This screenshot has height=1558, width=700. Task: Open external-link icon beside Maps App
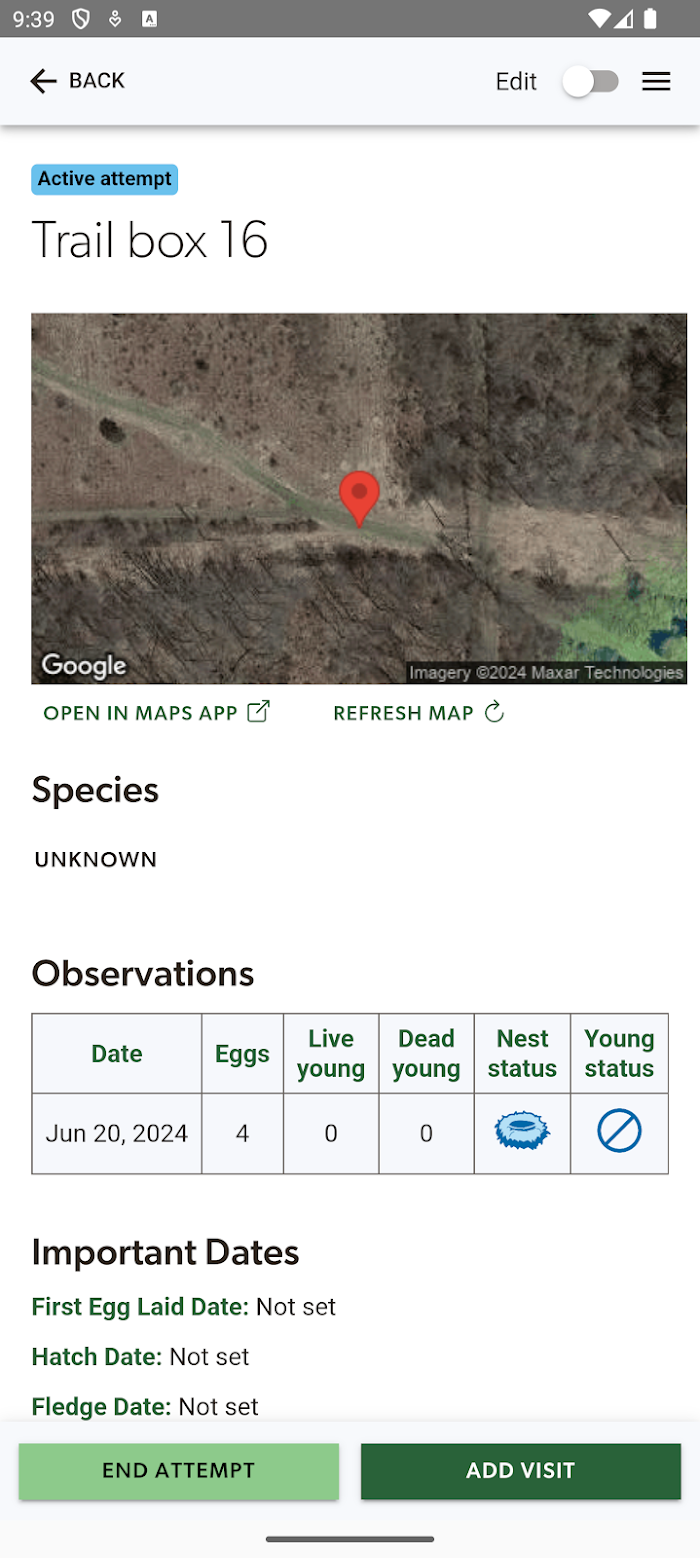click(x=259, y=712)
